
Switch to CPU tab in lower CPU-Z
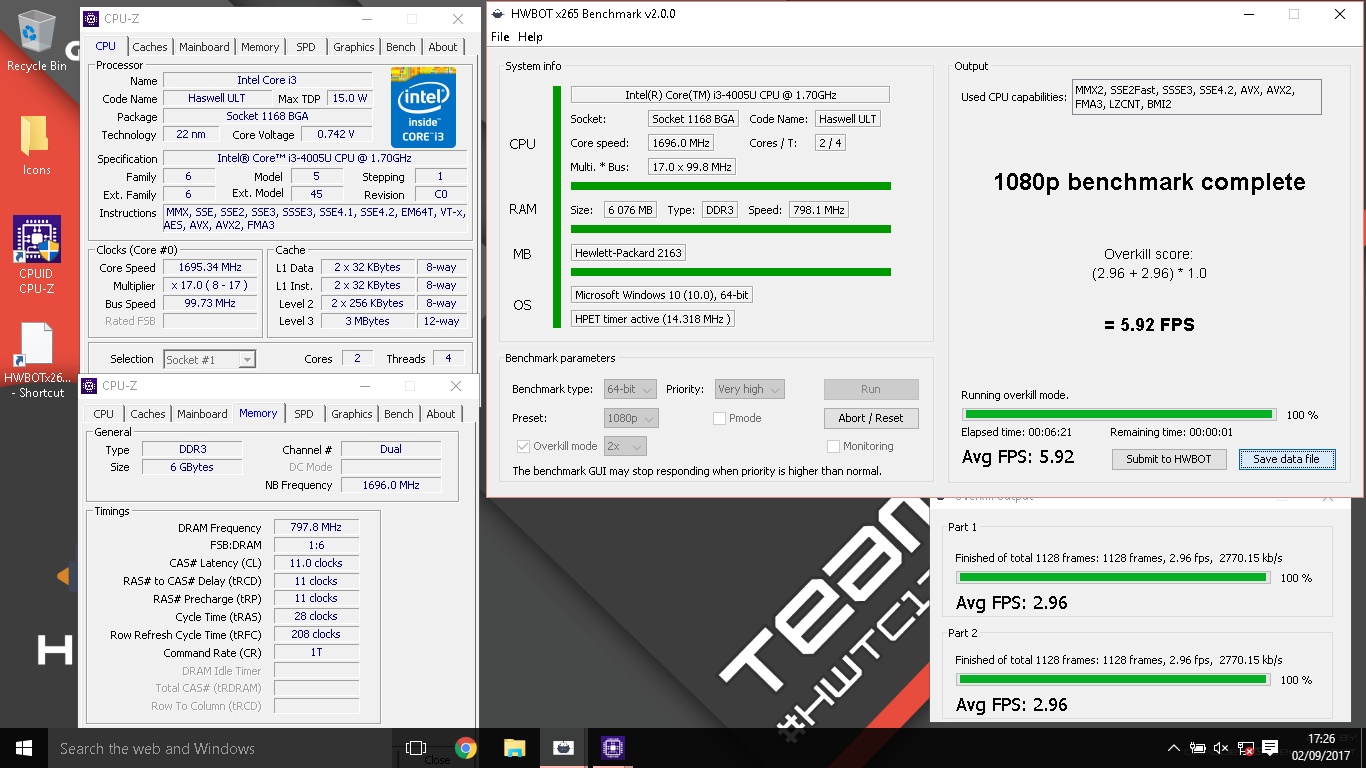pos(104,414)
